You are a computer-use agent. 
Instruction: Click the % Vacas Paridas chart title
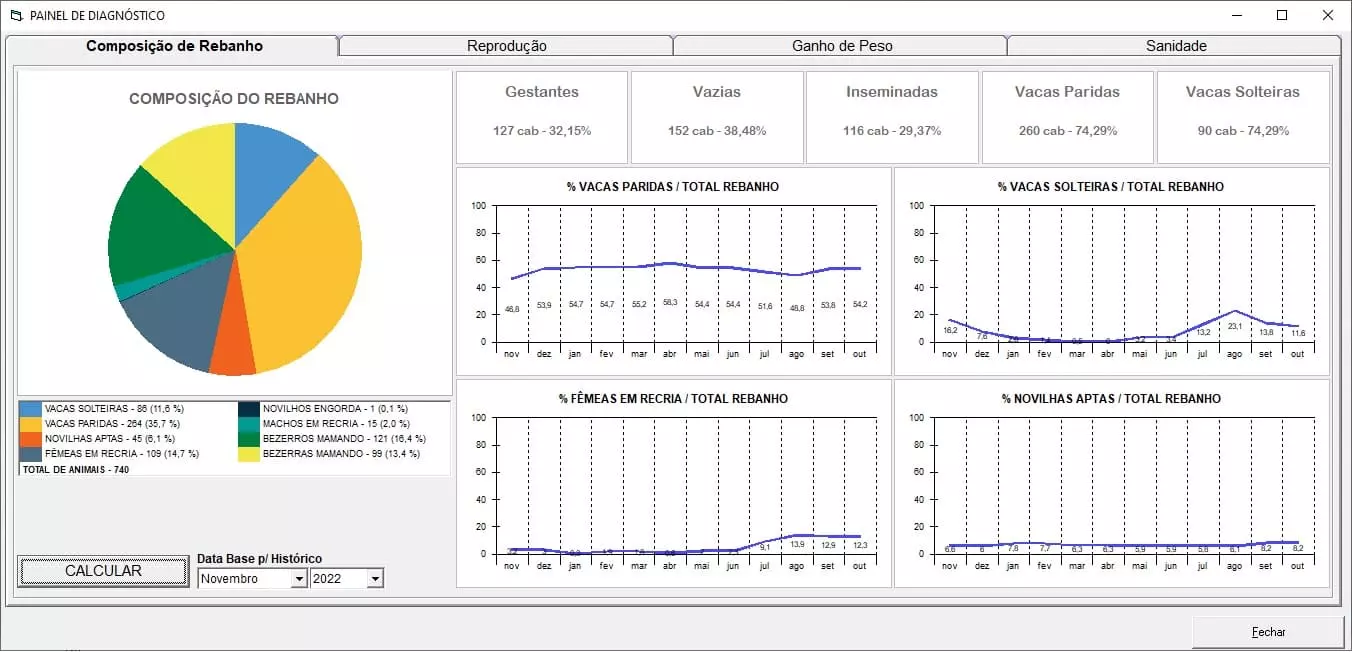[x=672, y=187]
